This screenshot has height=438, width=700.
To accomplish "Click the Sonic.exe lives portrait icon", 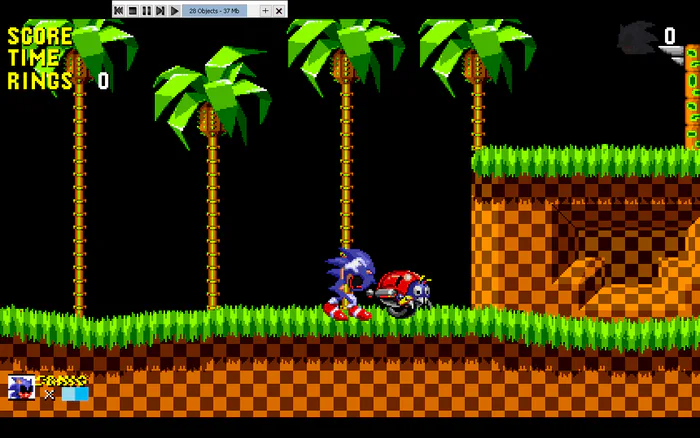I will point(21,387).
